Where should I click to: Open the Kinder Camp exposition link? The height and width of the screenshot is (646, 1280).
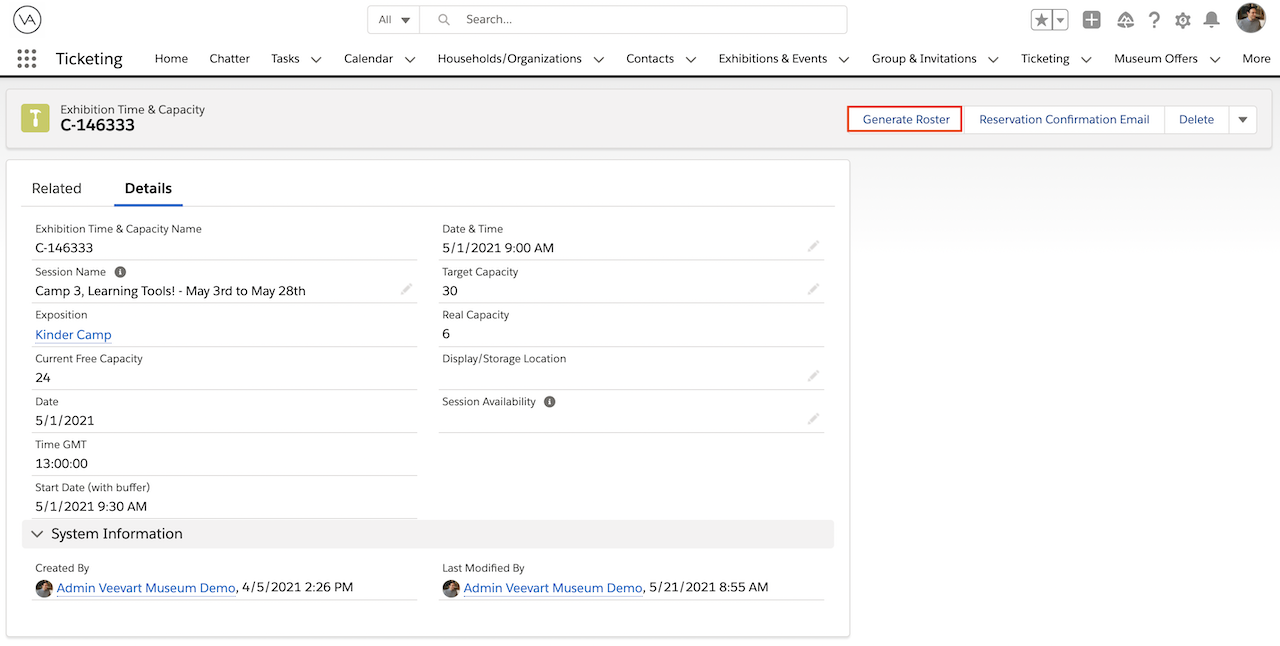(x=72, y=334)
